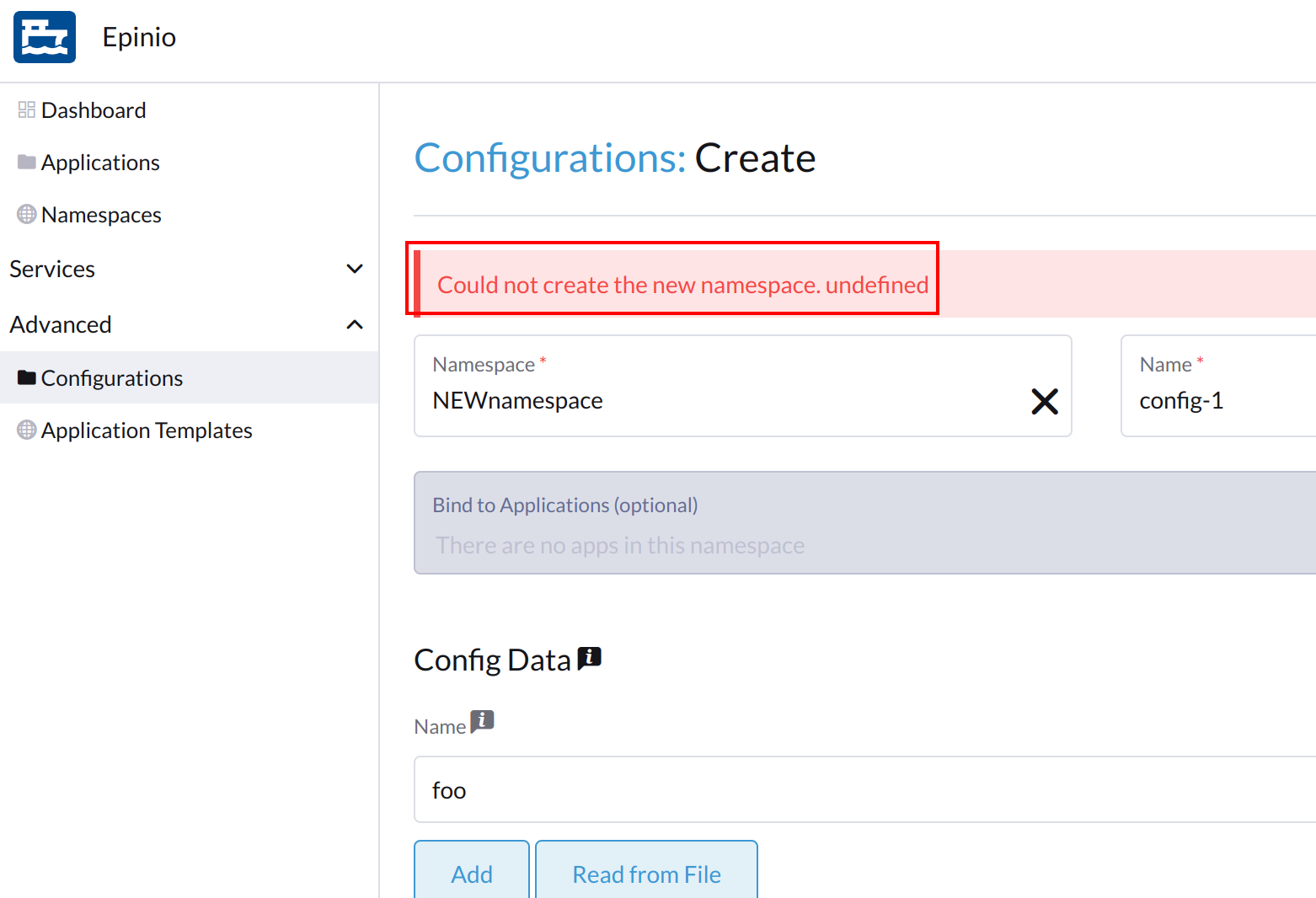Image resolution: width=1316 pixels, height=898 pixels.
Task: Select the Dashboard grid icon
Action: 24,109
